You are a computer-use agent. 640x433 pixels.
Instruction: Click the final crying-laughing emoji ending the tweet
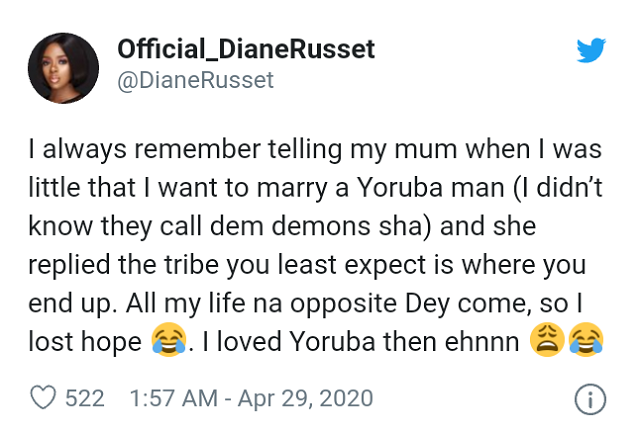coord(582,345)
